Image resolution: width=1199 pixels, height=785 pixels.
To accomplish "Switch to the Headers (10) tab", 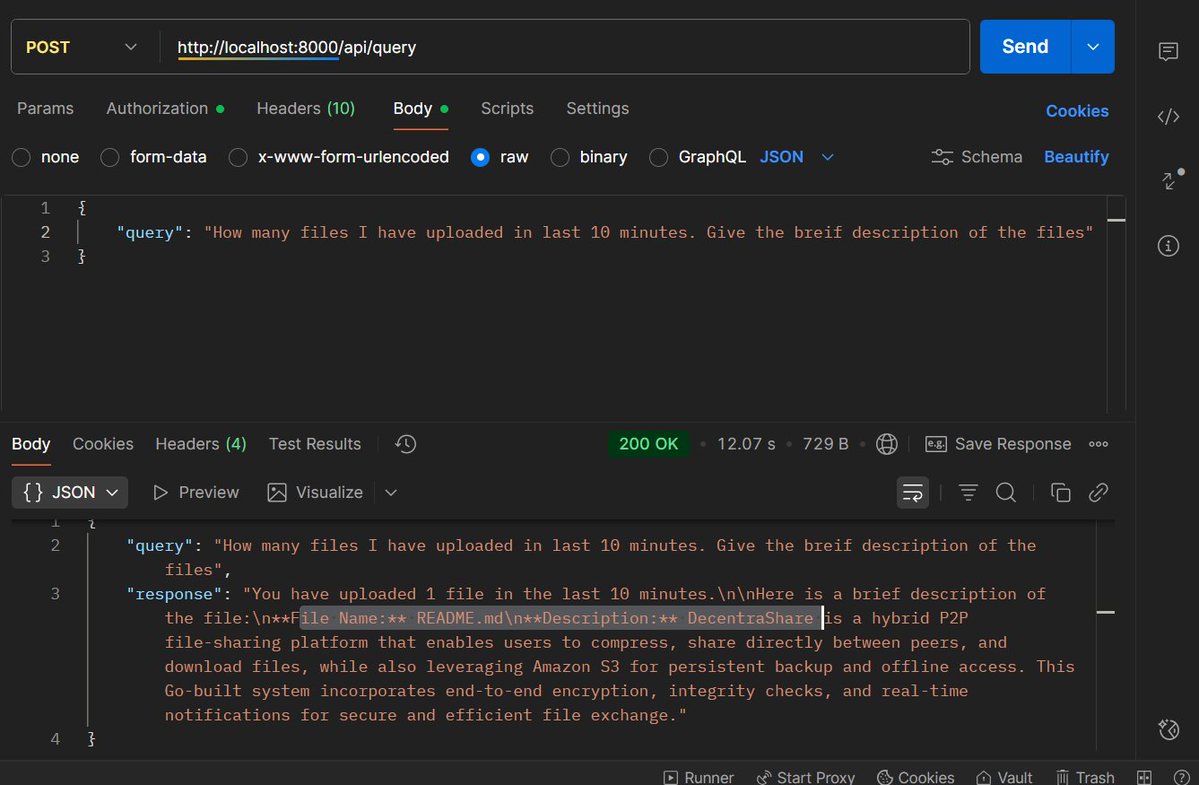I will 305,108.
